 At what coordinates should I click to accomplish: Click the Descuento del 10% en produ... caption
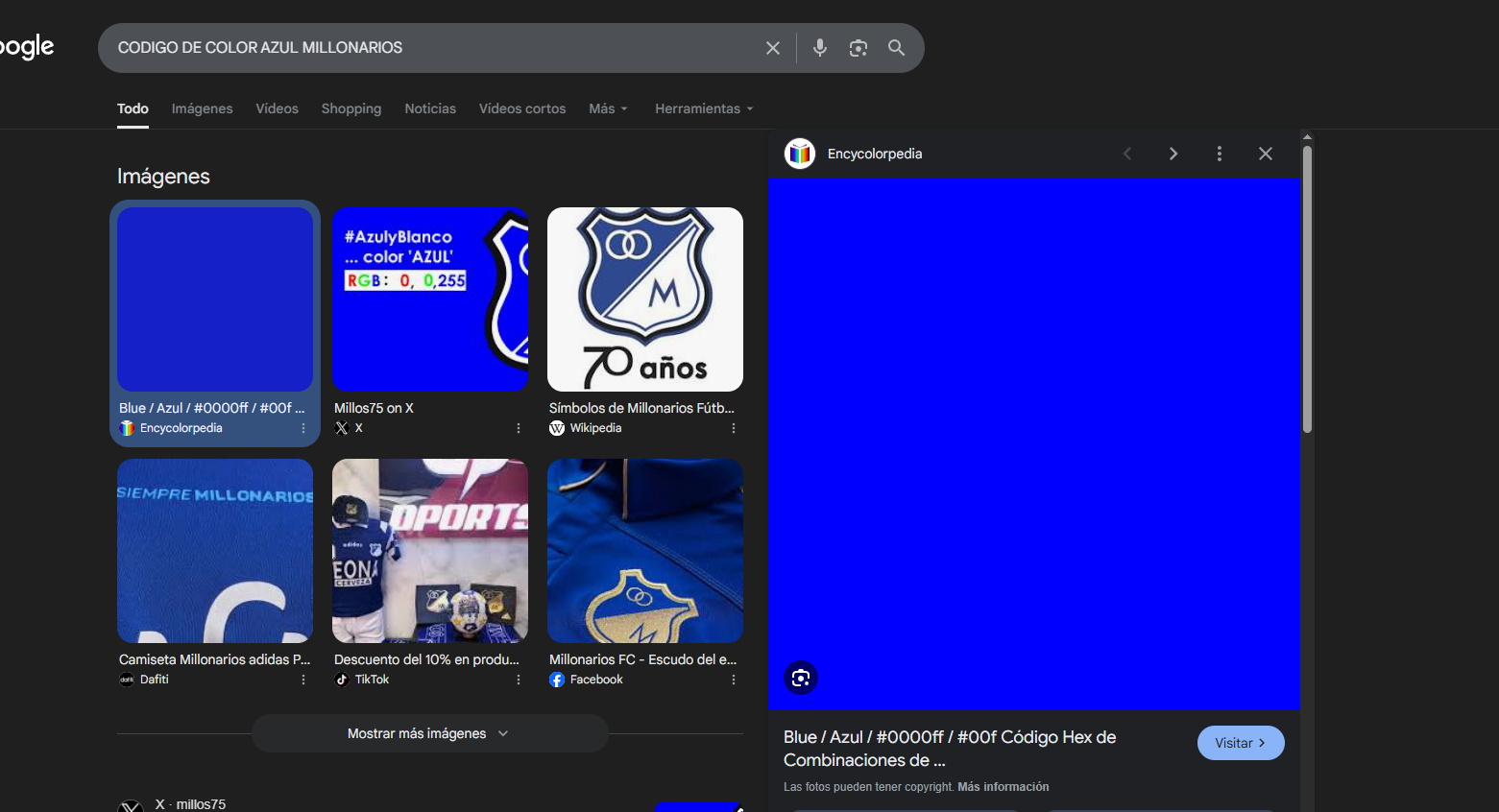pyautogui.click(x=426, y=659)
